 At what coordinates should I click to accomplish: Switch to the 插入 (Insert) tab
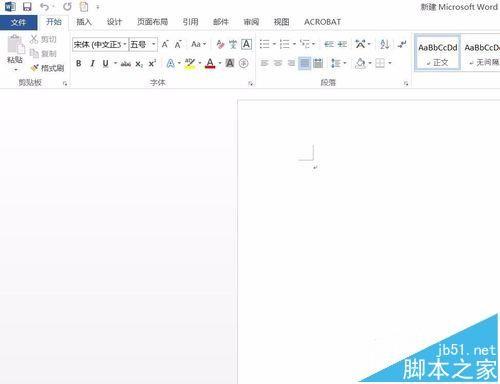[x=84, y=22]
